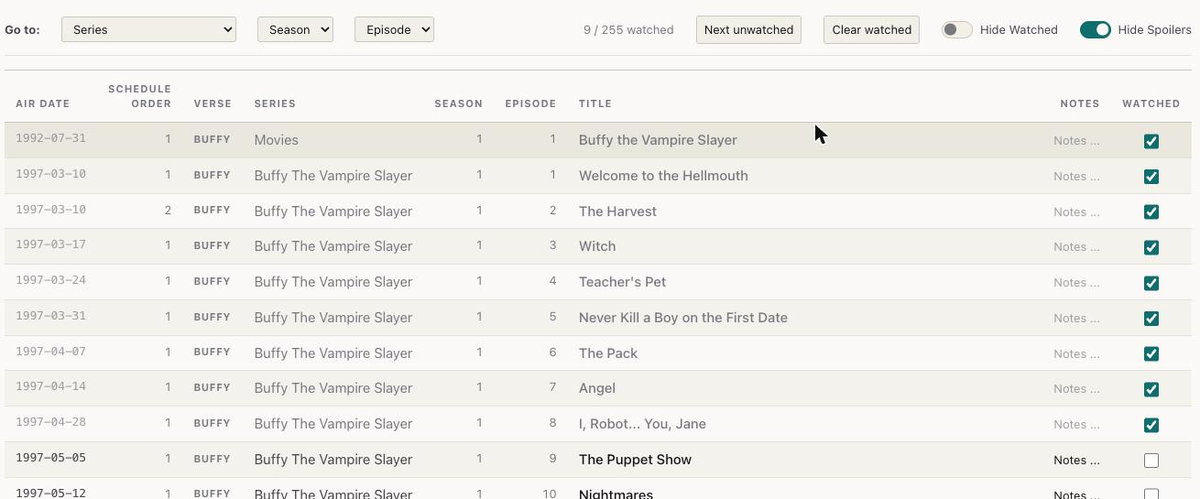Open the Season dropdown
The image size is (1200, 499).
[x=295, y=30]
